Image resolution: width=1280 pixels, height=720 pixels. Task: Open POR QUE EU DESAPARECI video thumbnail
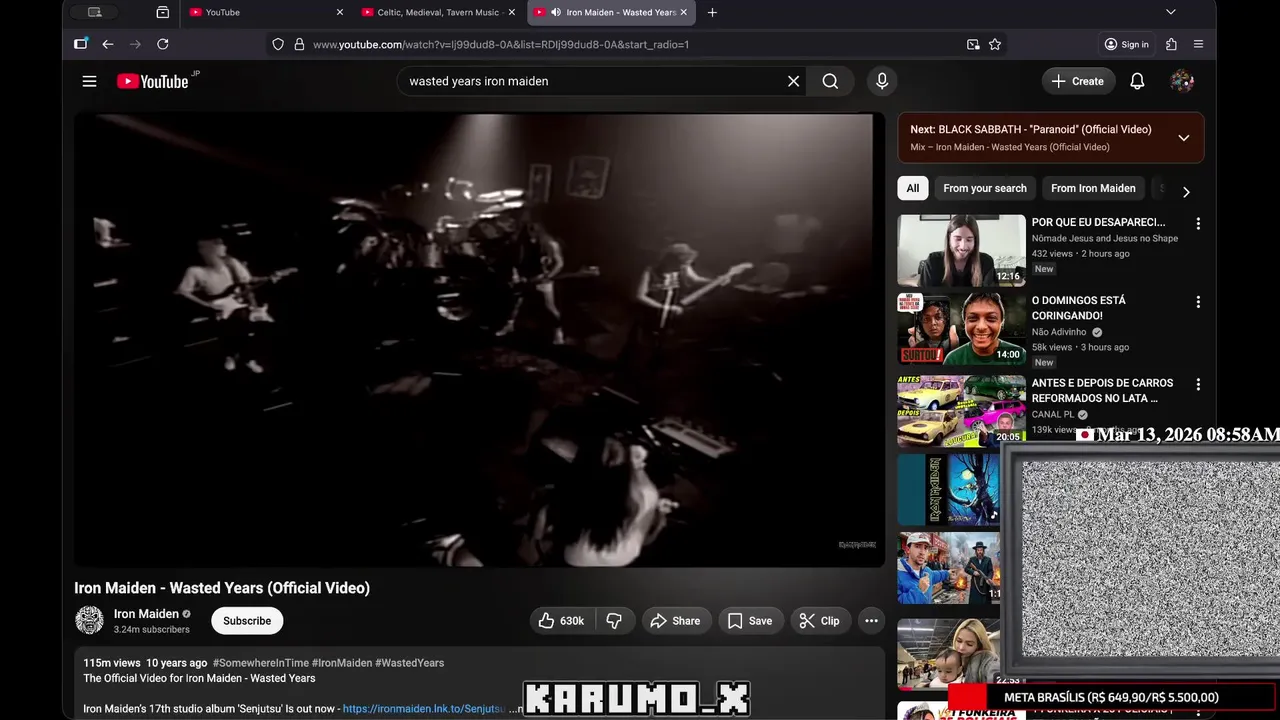point(961,250)
